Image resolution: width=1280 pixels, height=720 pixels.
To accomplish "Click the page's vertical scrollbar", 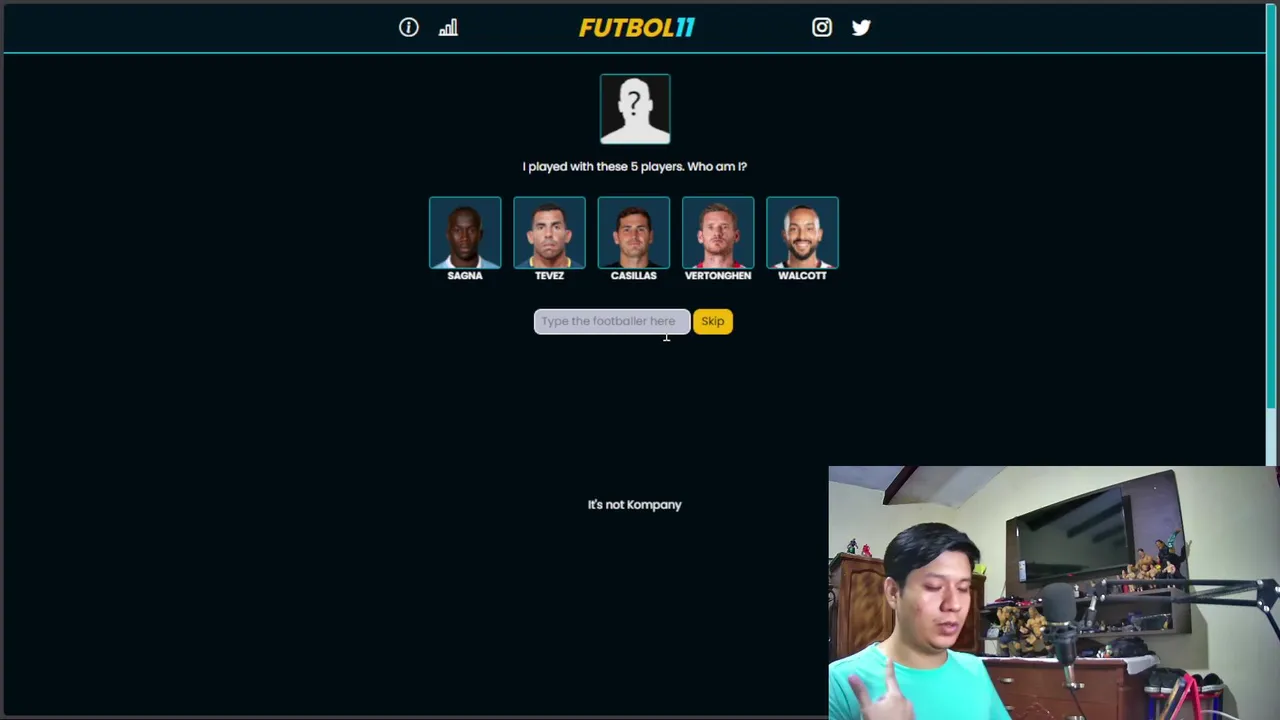I will [1272, 205].
